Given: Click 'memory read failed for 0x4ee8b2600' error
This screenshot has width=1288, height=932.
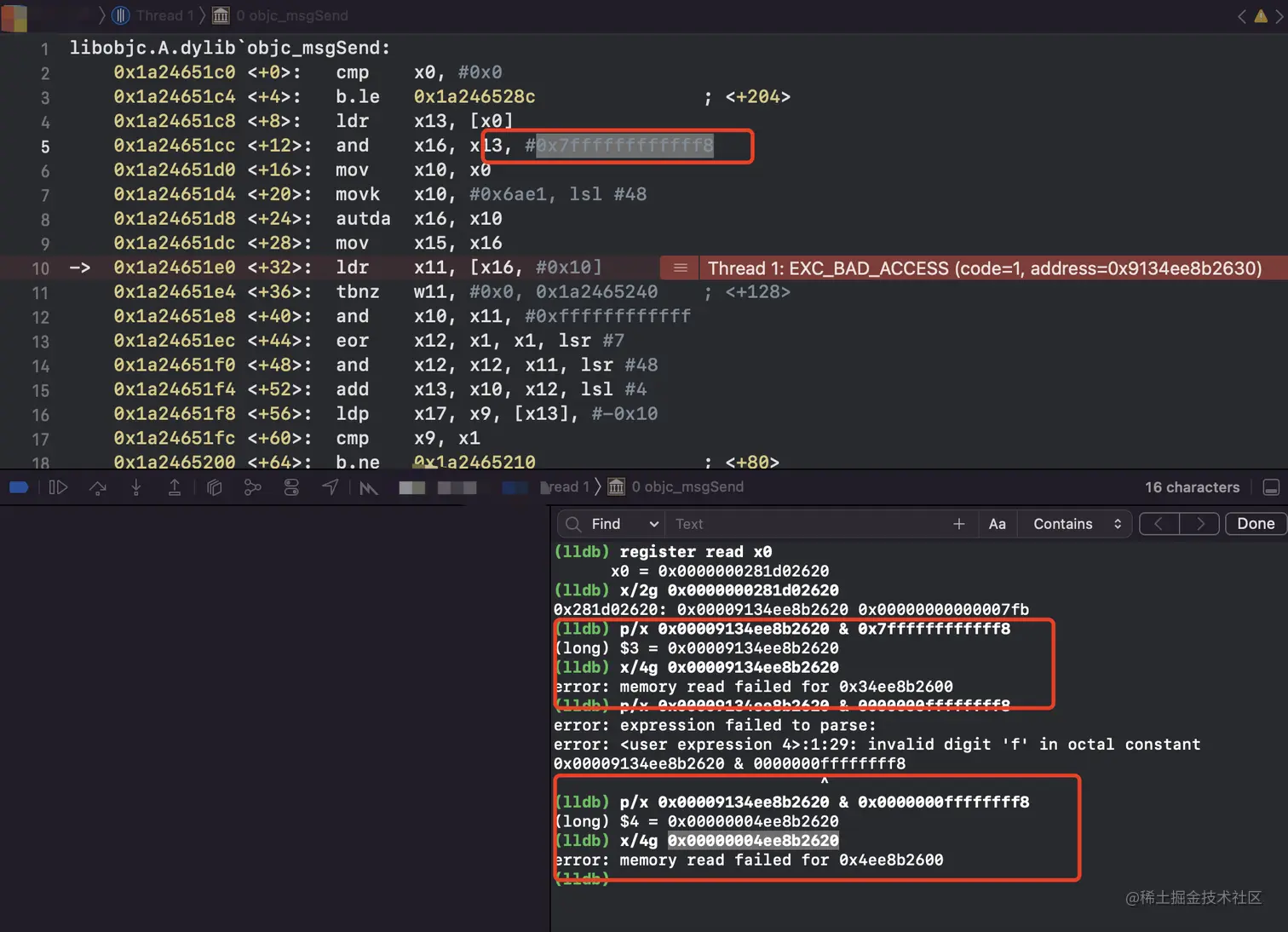Looking at the screenshot, I should (781, 860).
